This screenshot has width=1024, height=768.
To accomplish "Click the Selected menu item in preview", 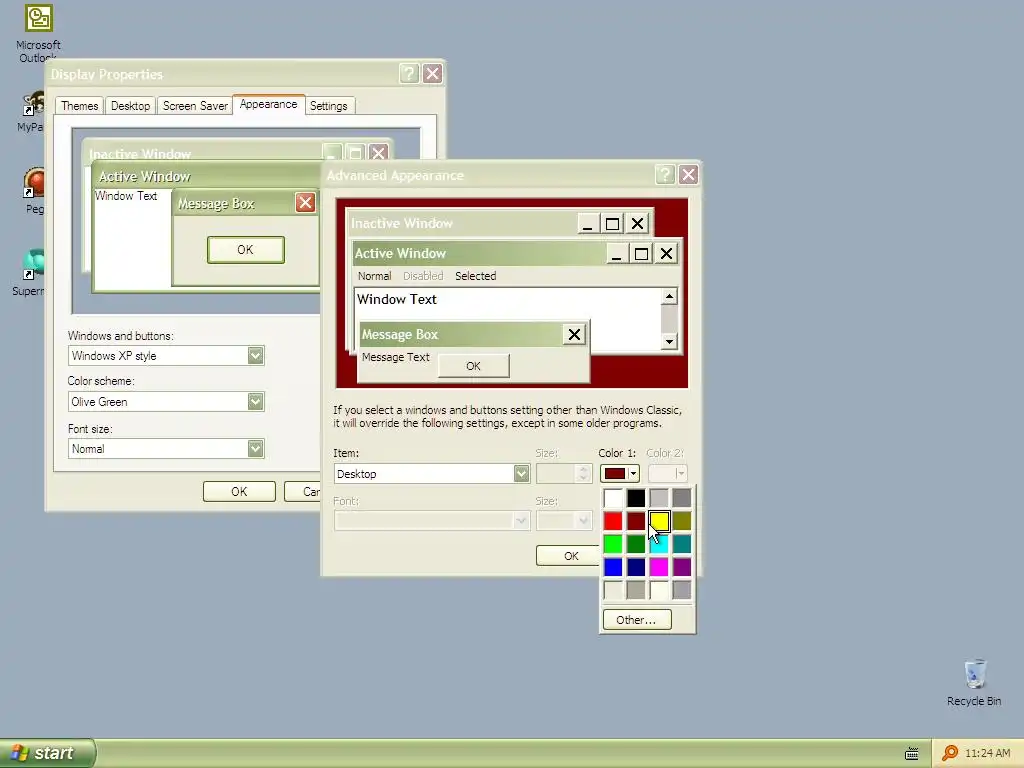I will pos(475,276).
